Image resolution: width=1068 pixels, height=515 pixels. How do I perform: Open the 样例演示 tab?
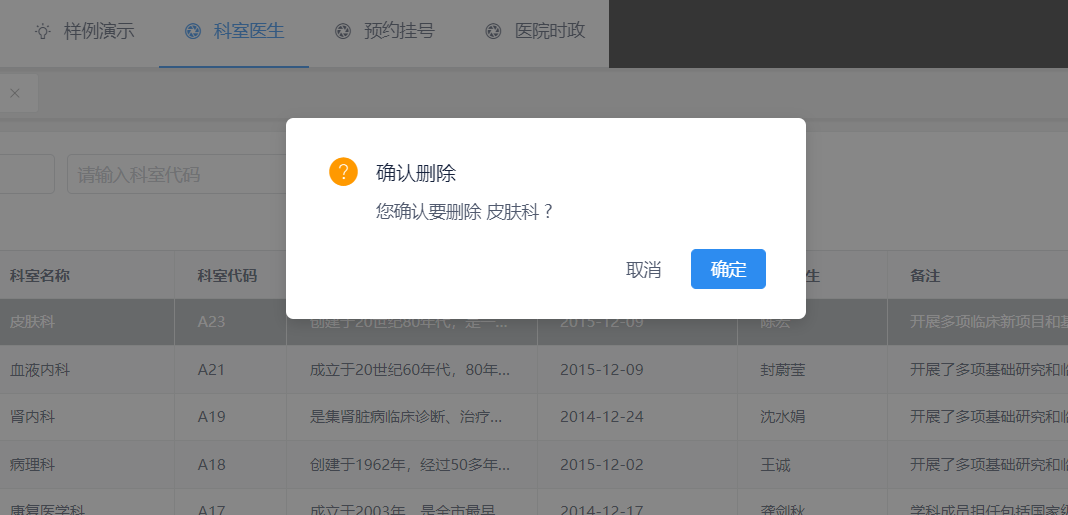tap(85, 31)
